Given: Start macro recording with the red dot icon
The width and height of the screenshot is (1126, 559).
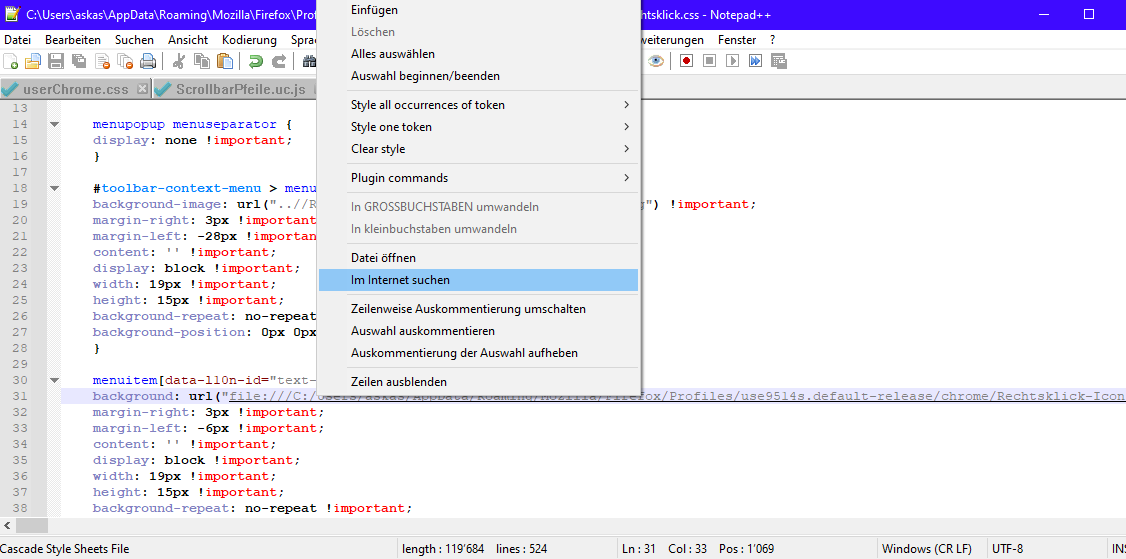Looking at the screenshot, I should point(686,61).
